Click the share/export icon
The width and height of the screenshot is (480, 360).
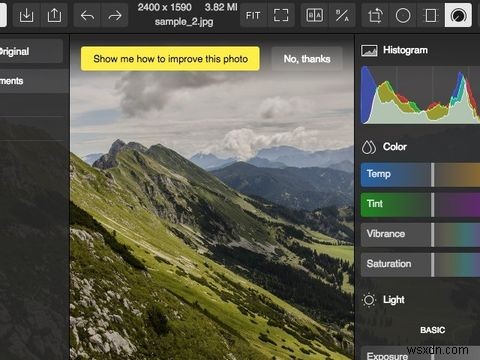(54, 15)
